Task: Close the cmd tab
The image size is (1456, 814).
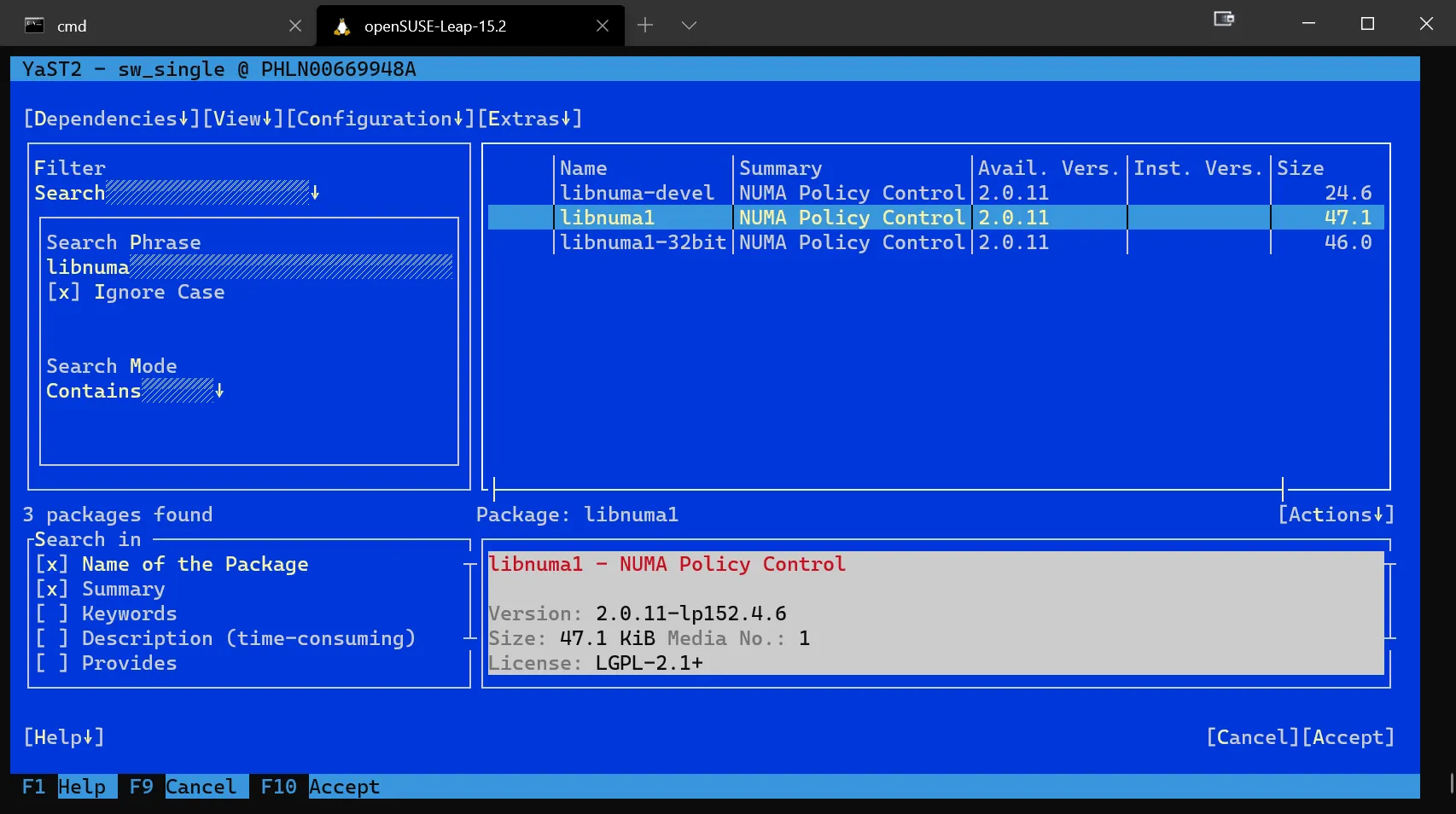Action: [295, 26]
